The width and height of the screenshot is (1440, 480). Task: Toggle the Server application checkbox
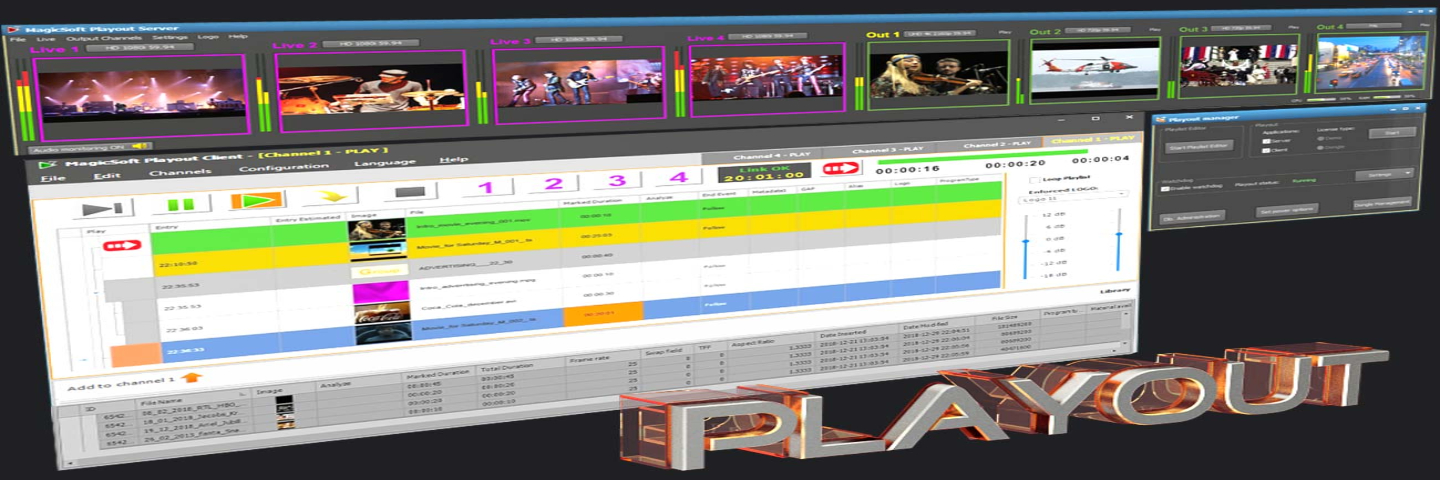[x=1266, y=142]
